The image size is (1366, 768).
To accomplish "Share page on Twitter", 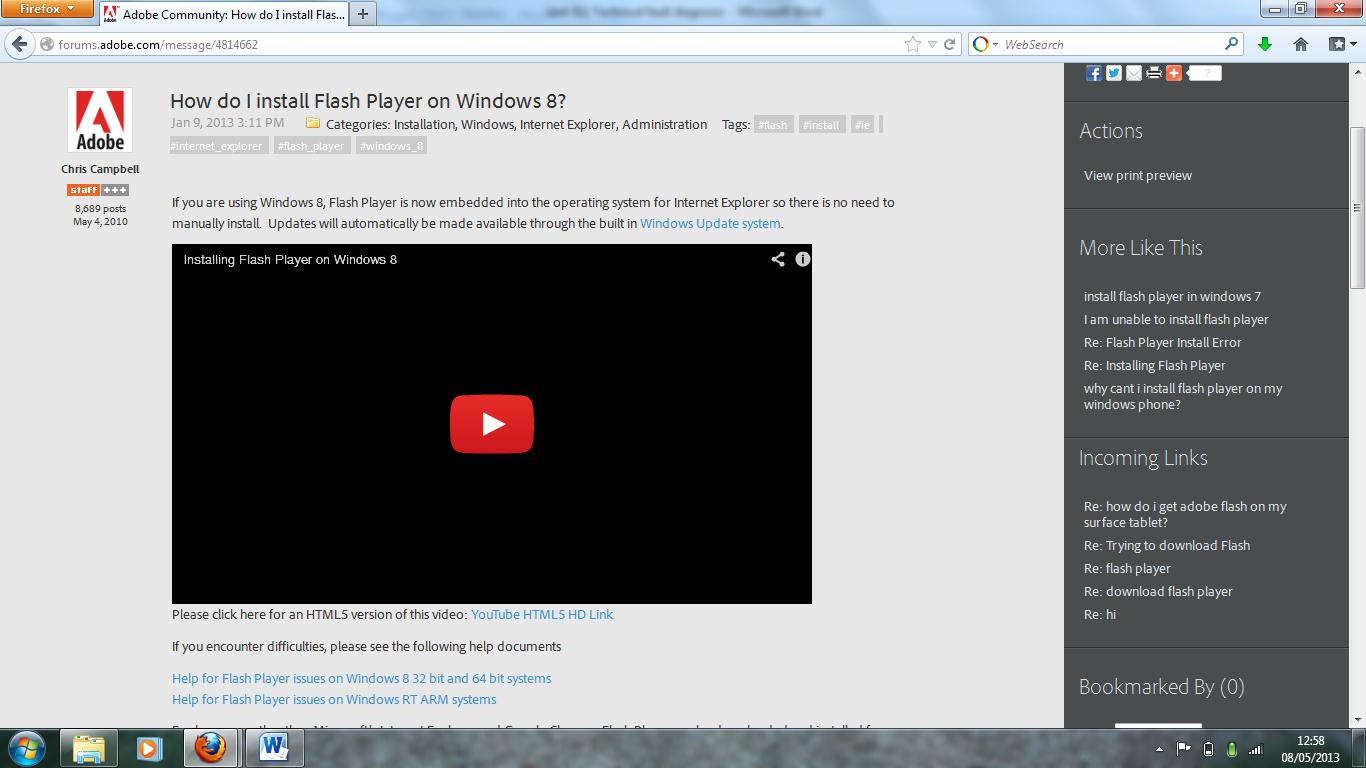I will [1114, 73].
